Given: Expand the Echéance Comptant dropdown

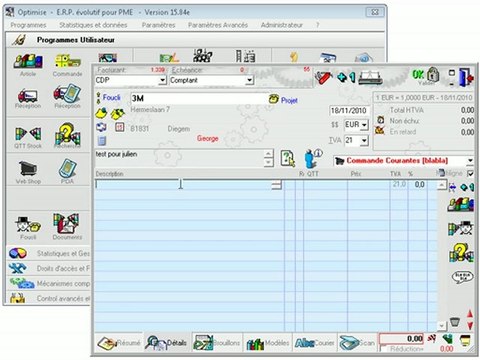Looking at the screenshot, I should 249,80.
